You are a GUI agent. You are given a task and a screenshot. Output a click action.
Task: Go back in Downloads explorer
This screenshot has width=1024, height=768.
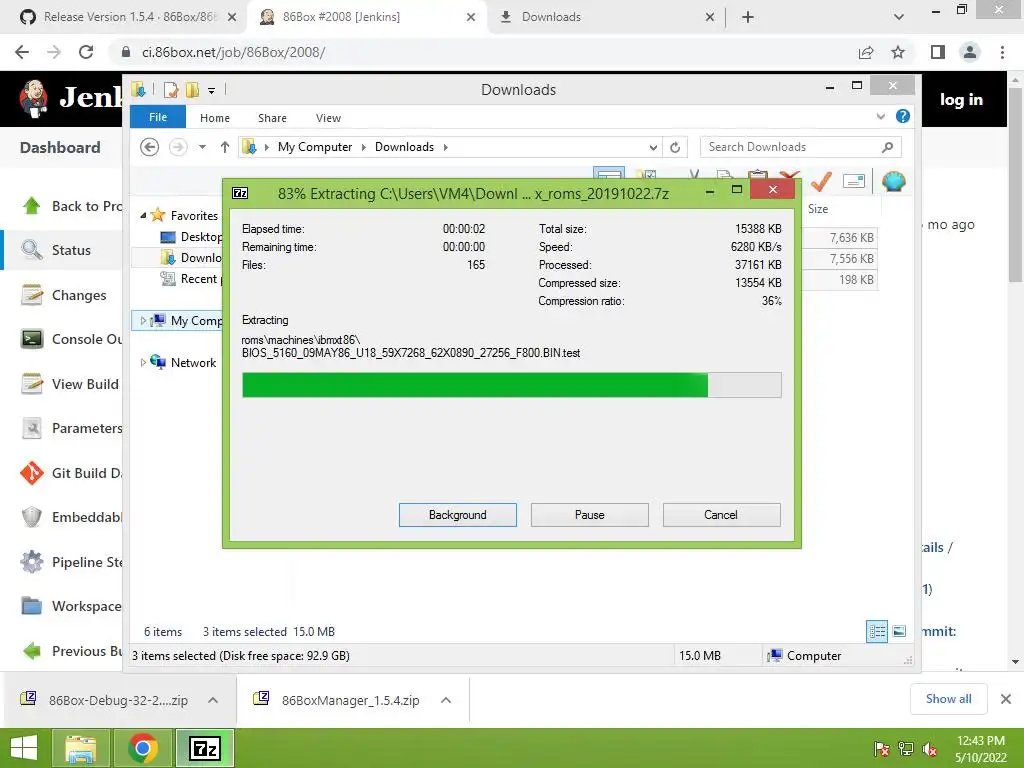(150, 147)
